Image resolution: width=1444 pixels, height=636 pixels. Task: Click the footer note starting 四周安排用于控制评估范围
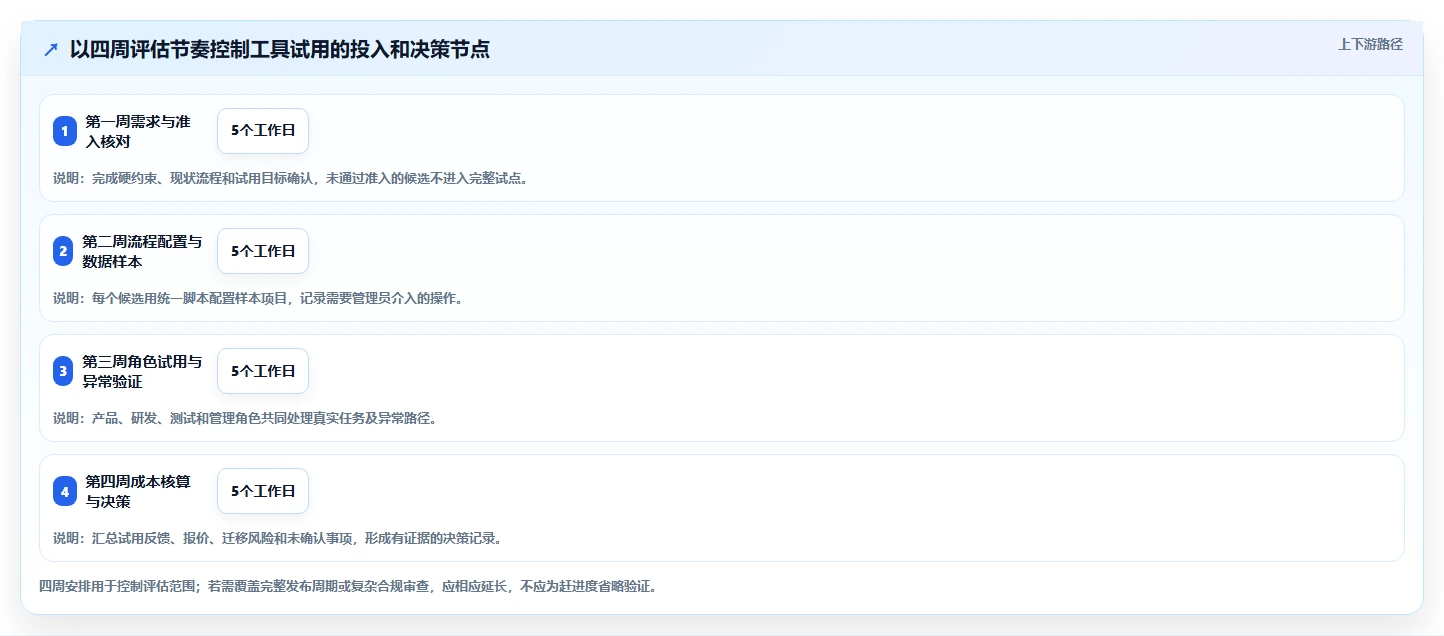click(x=348, y=586)
